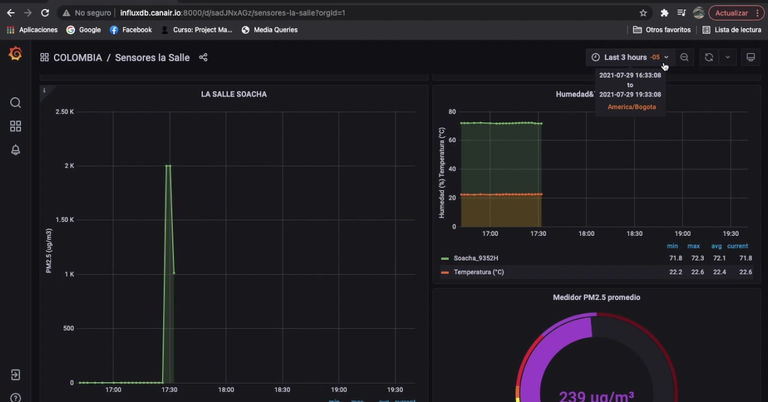This screenshot has width=768, height=402.
Task: Click Temperatura avg value 22.4
Action: point(720,272)
